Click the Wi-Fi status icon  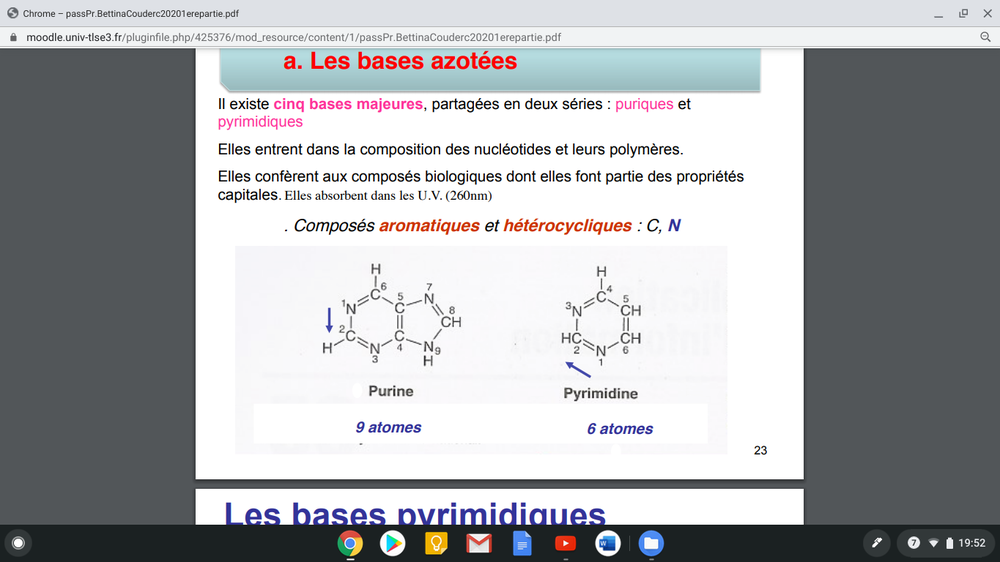coord(934,543)
